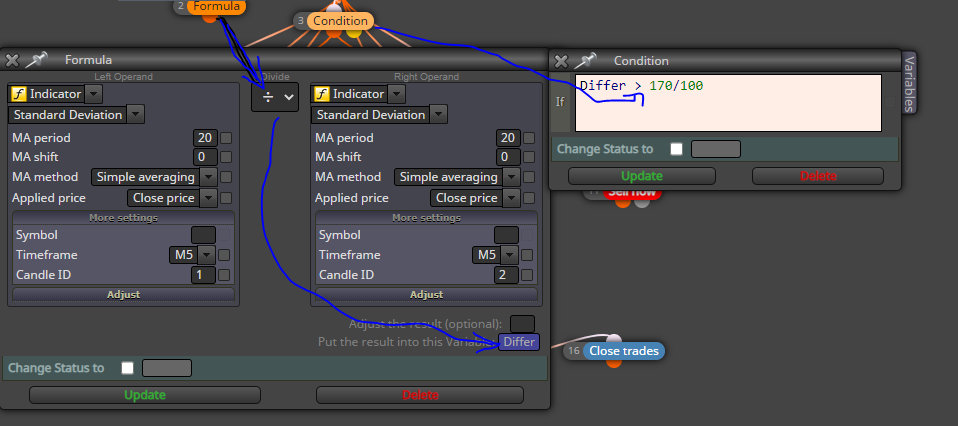Click right operand Adjust bar
958x426 pixels.
click(x=426, y=295)
